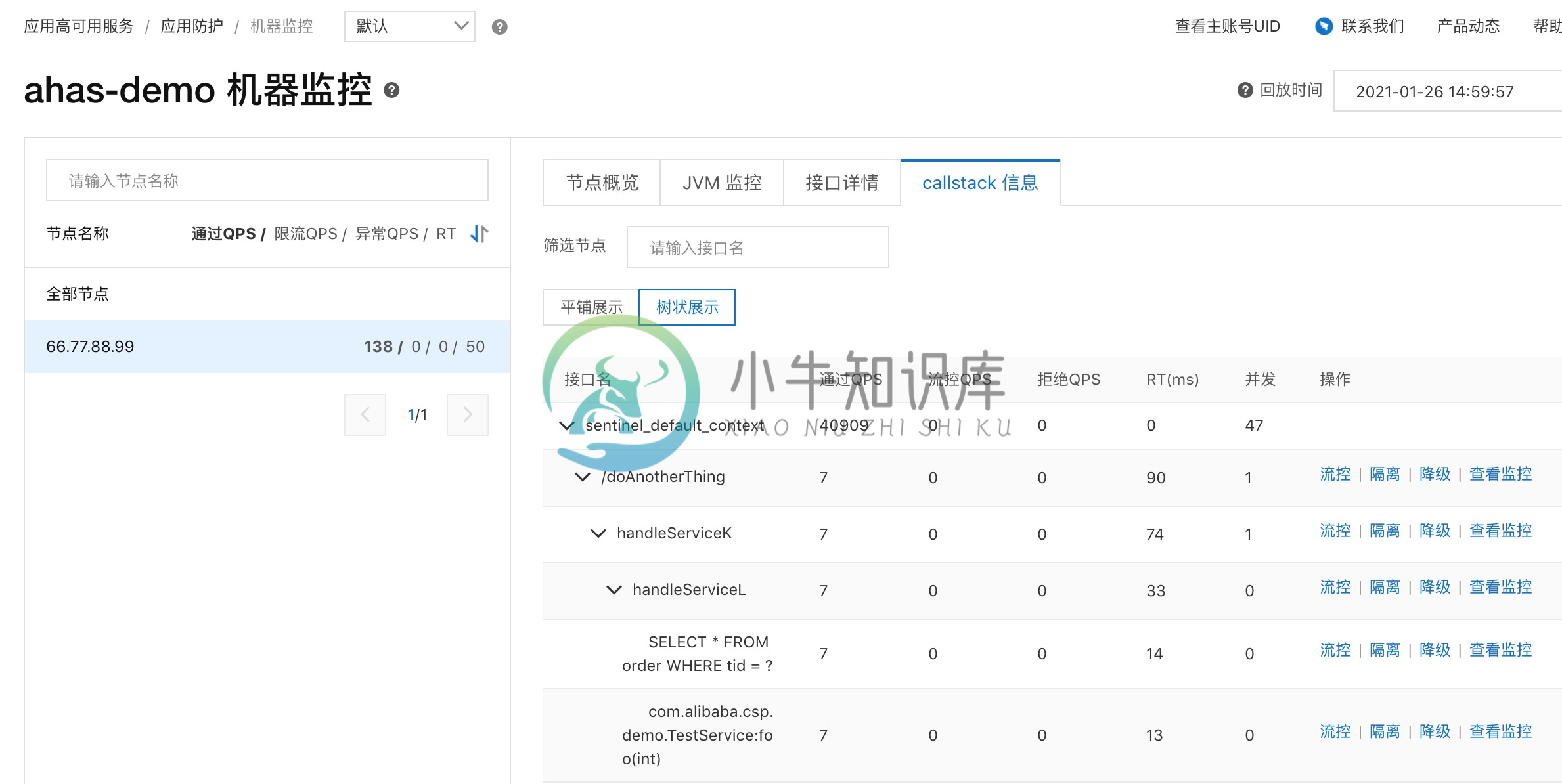The width and height of the screenshot is (1562, 784).
Task: Sort nodes by RT
Action: 446,234
